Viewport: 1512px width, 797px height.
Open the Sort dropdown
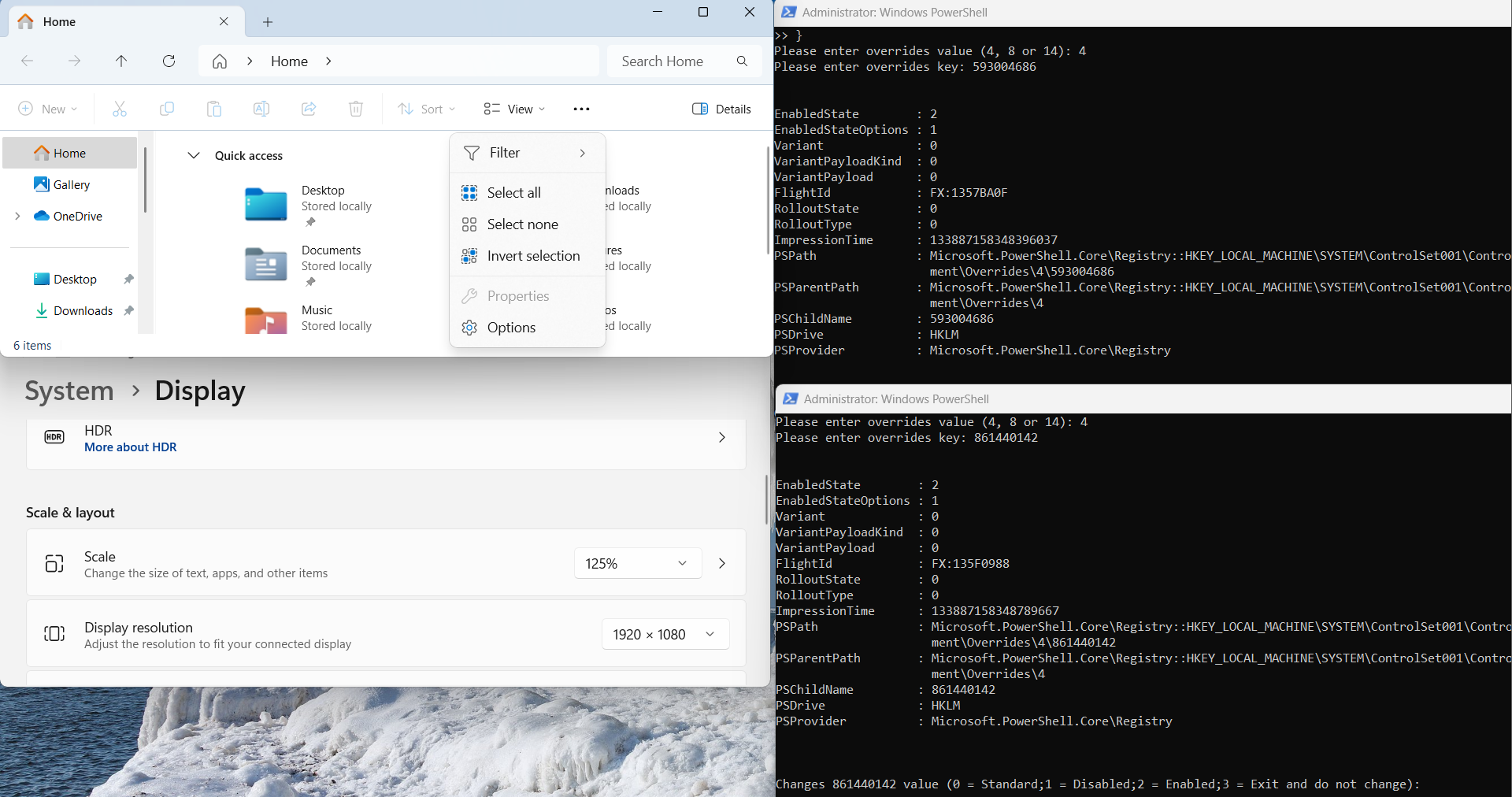click(427, 109)
